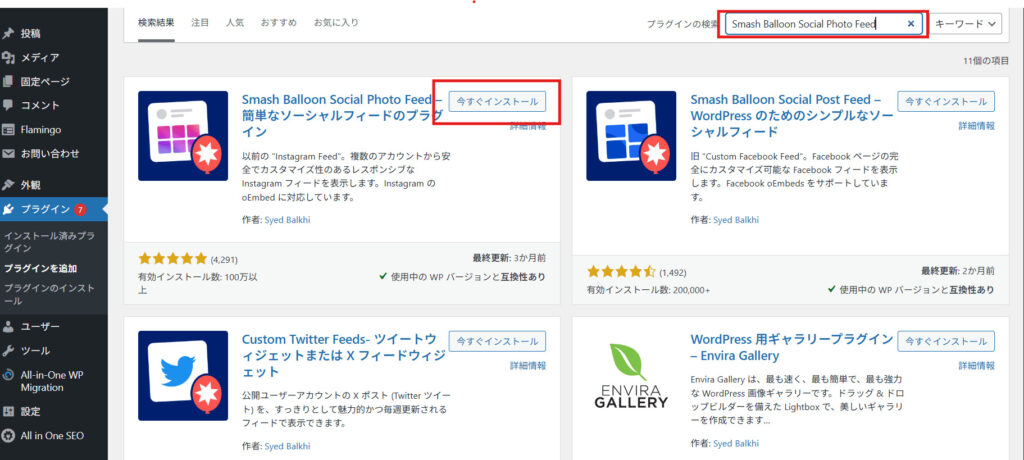Go to プラグインのインストール submenu

pyautogui.click(x=49, y=295)
